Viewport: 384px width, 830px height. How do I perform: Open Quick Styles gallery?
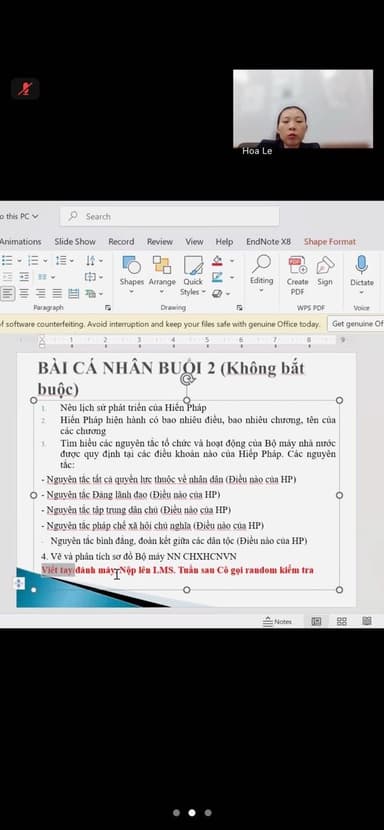[x=193, y=276]
